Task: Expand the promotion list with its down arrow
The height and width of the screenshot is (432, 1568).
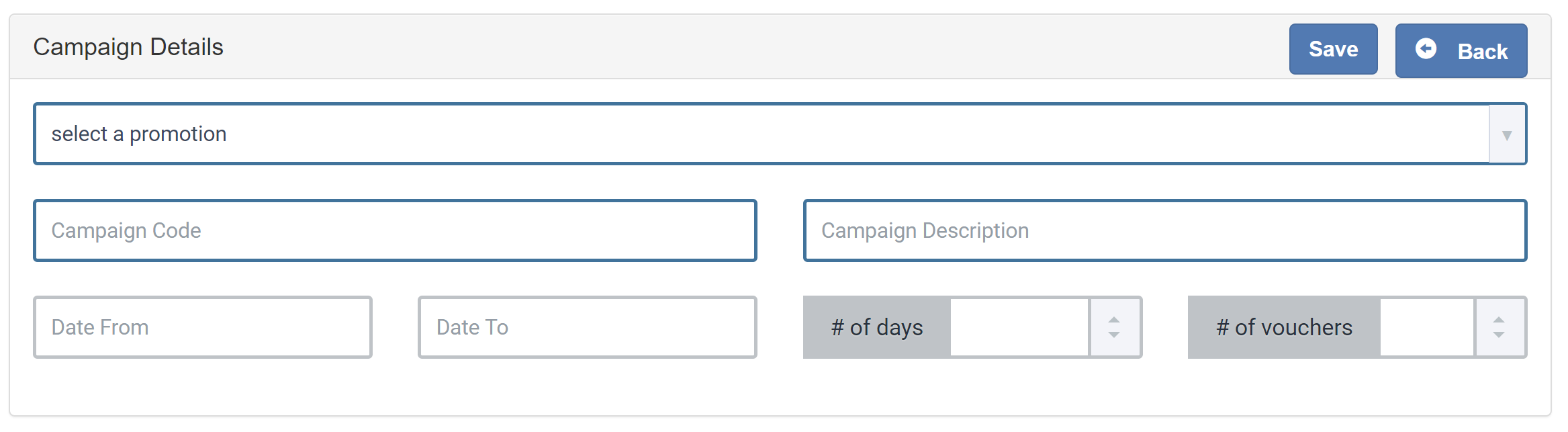Action: [x=1507, y=134]
